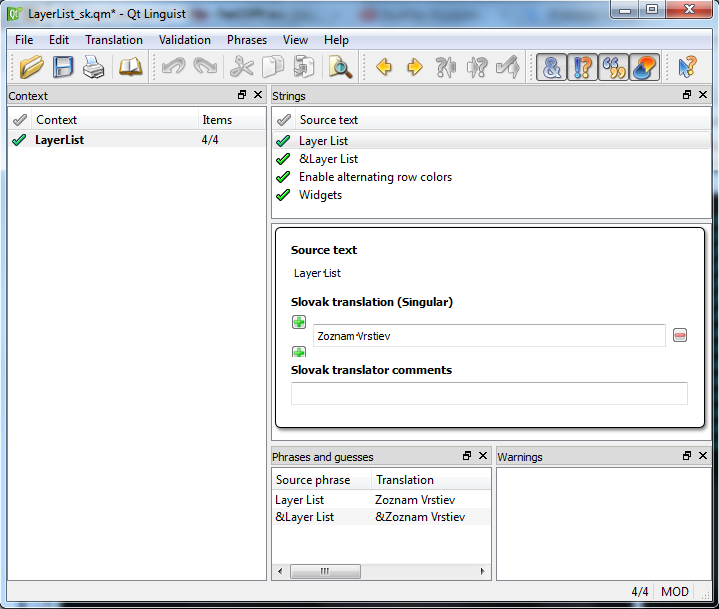The width and height of the screenshot is (719, 609).
Task: Float the Phrases and guesses panel
Action: (467, 456)
